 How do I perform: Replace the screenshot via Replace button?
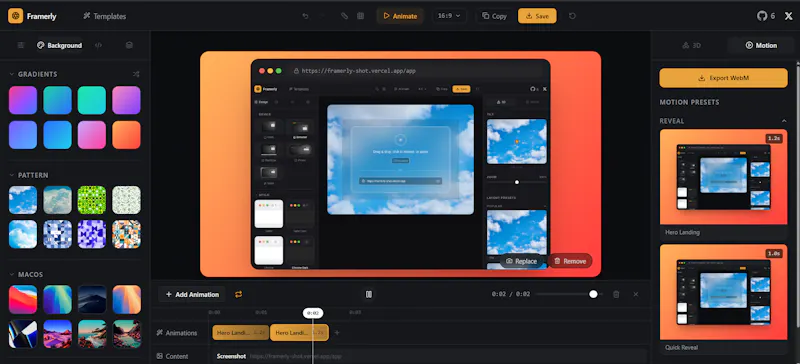pyautogui.click(x=521, y=261)
